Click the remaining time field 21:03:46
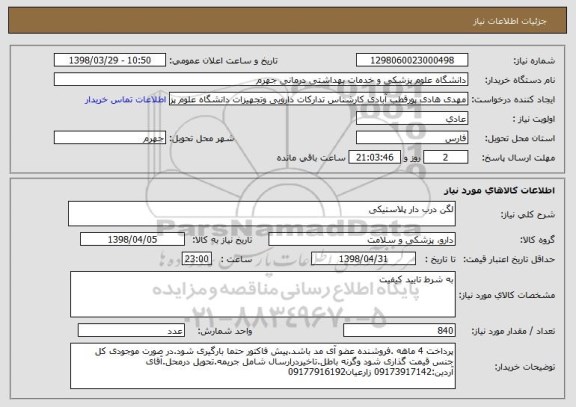The width and height of the screenshot is (576, 407). tap(374, 157)
